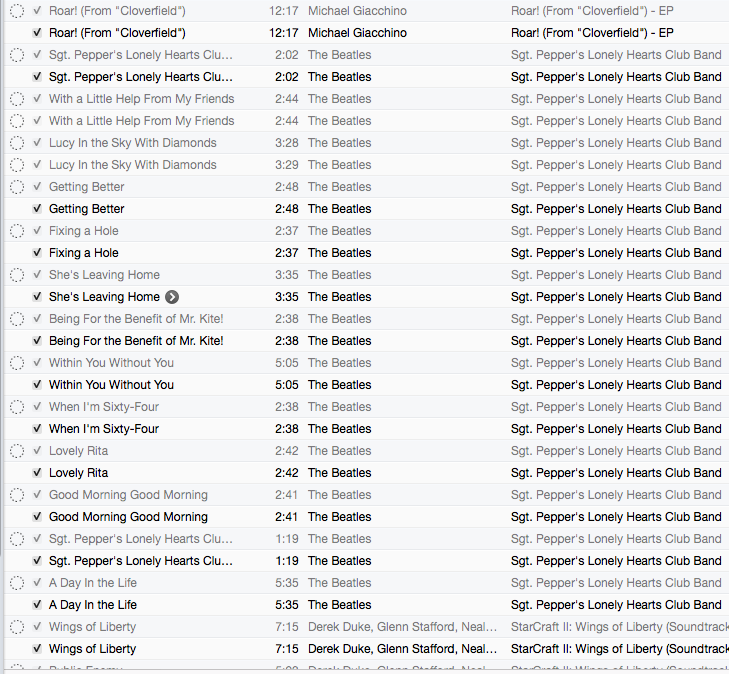The image size is (729, 674).
Task: Click dotted circle next to greyed 2:02 Sgt. Pepper's track
Action: [x=17, y=55]
